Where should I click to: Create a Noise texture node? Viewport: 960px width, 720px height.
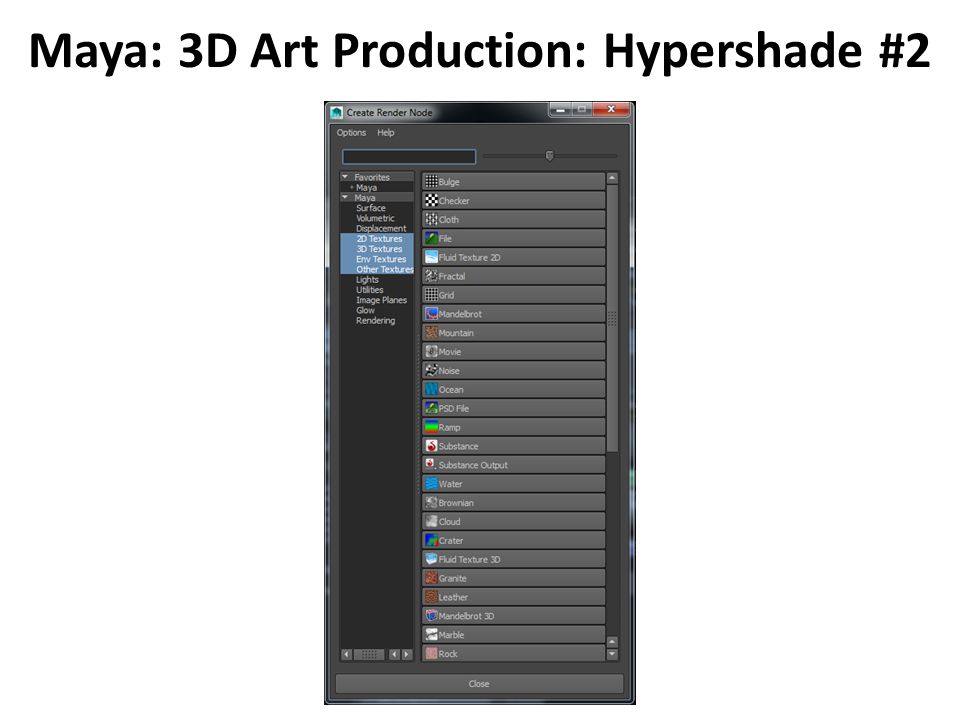pyautogui.click(x=513, y=371)
